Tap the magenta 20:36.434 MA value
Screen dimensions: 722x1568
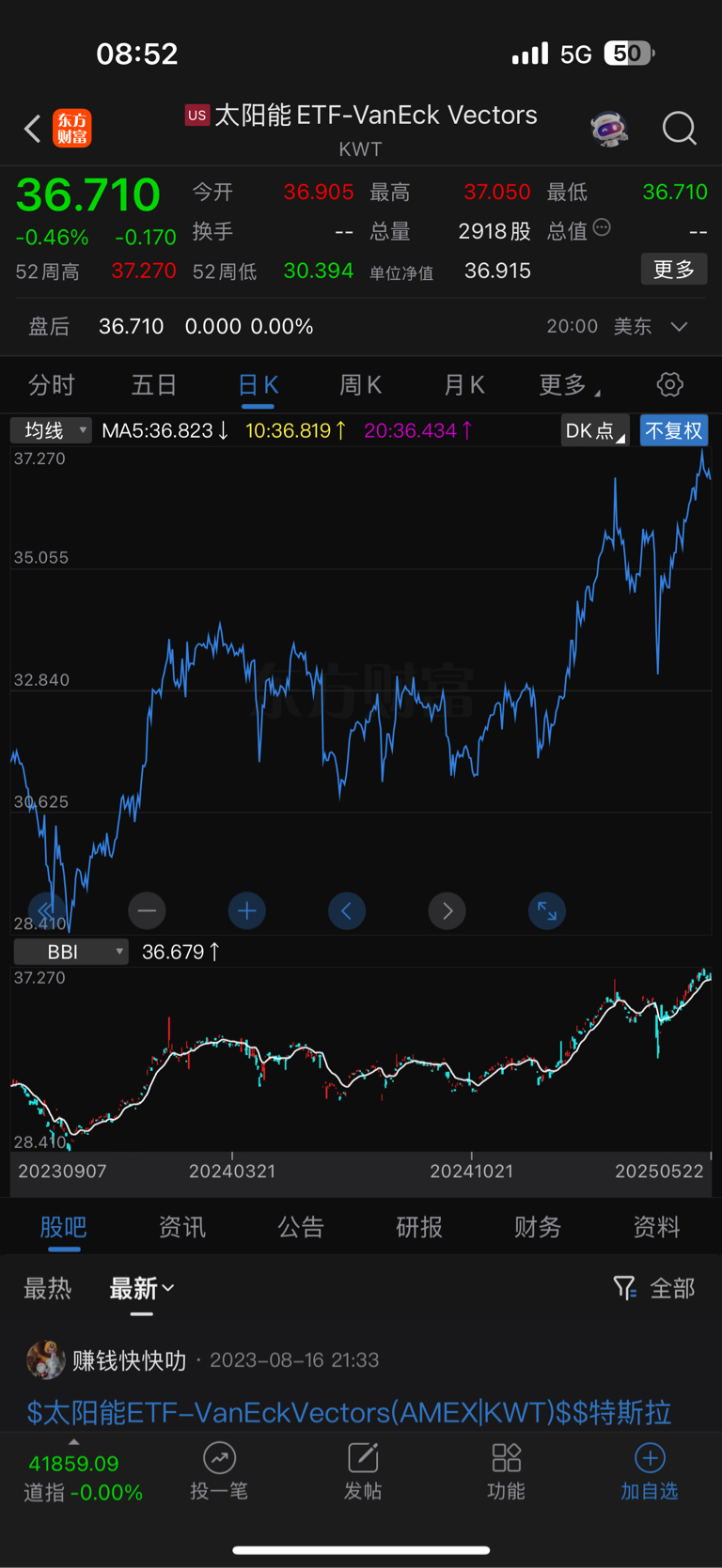418,430
